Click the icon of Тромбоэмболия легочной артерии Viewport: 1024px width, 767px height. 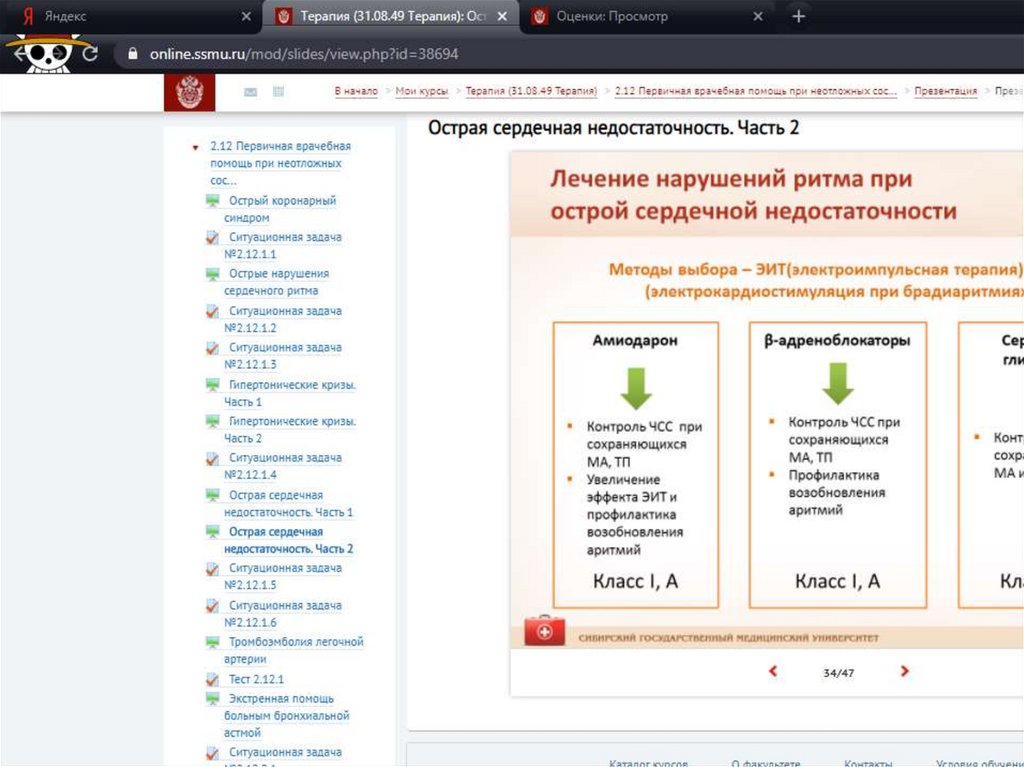(212, 642)
